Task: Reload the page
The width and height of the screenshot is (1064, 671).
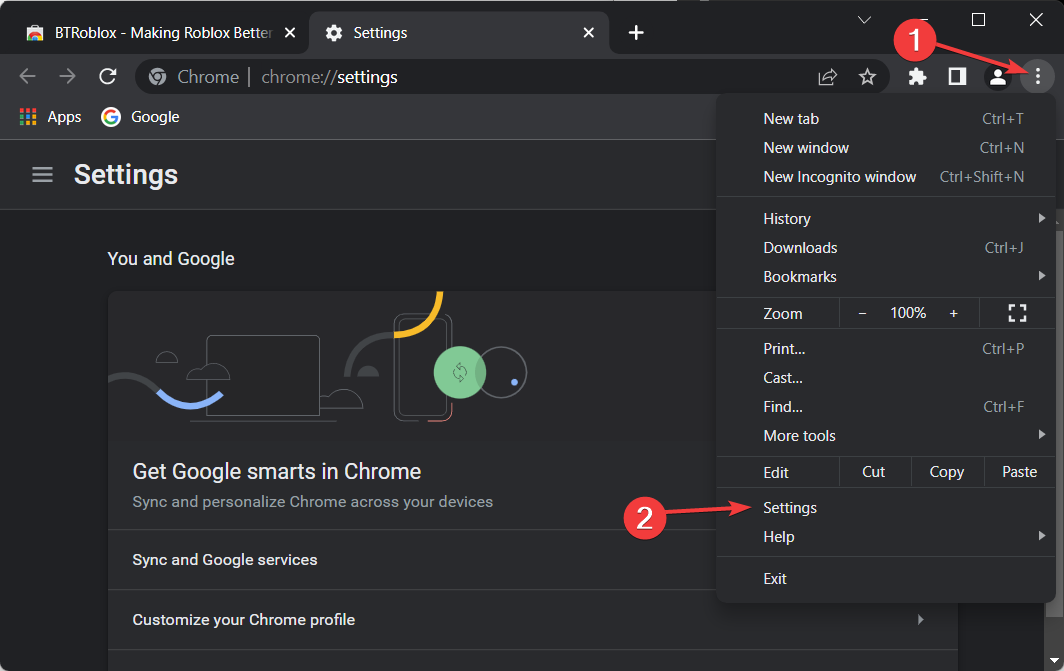Action: (x=108, y=77)
